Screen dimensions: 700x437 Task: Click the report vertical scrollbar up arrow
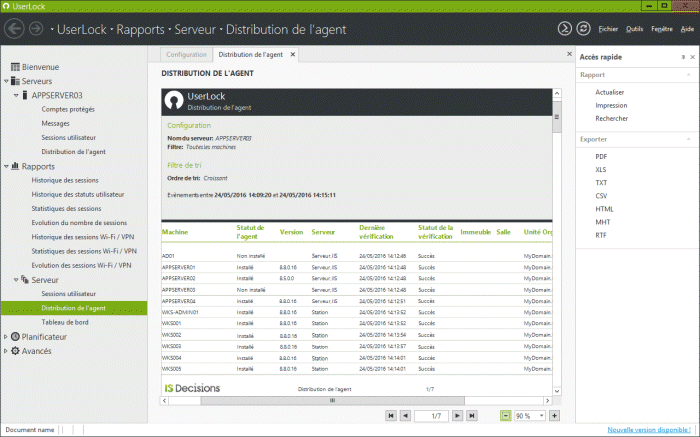[x=557, y=93]
